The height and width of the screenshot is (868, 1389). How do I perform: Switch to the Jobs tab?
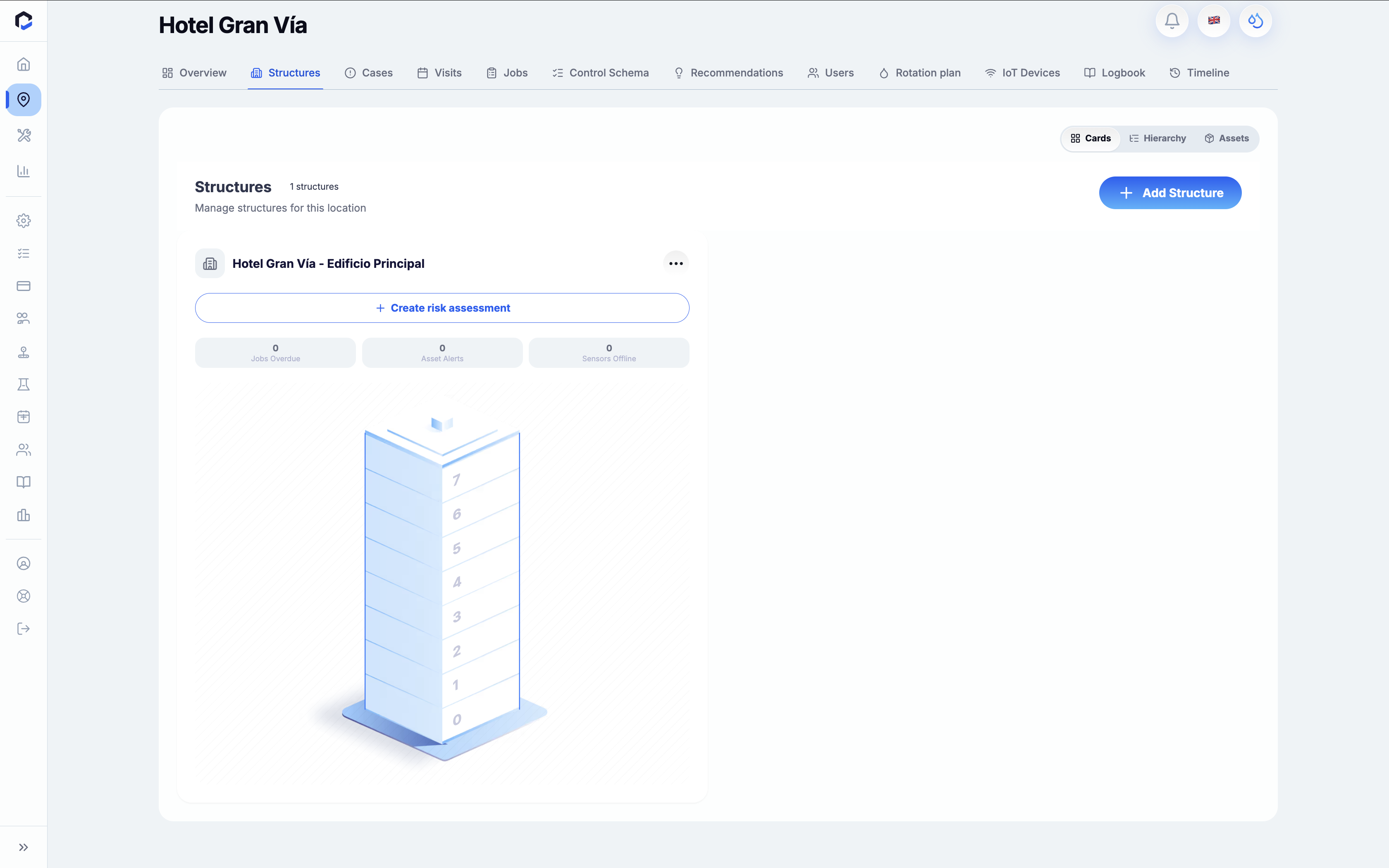[507, 73]
